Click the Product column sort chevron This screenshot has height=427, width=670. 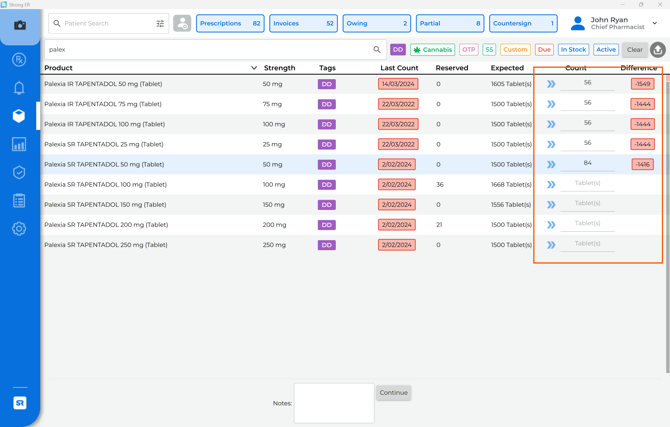(x=254, y=68)
